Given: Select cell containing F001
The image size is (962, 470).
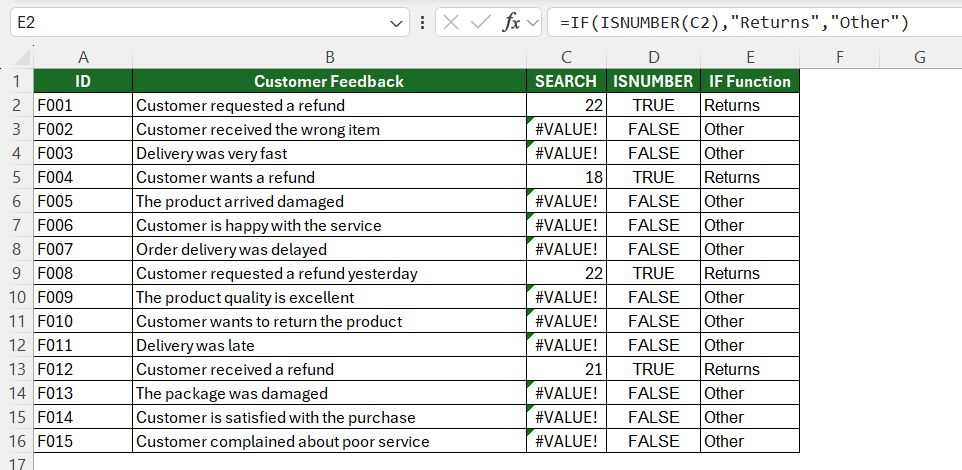Looking at the screenshot, I should pos(83,105).
